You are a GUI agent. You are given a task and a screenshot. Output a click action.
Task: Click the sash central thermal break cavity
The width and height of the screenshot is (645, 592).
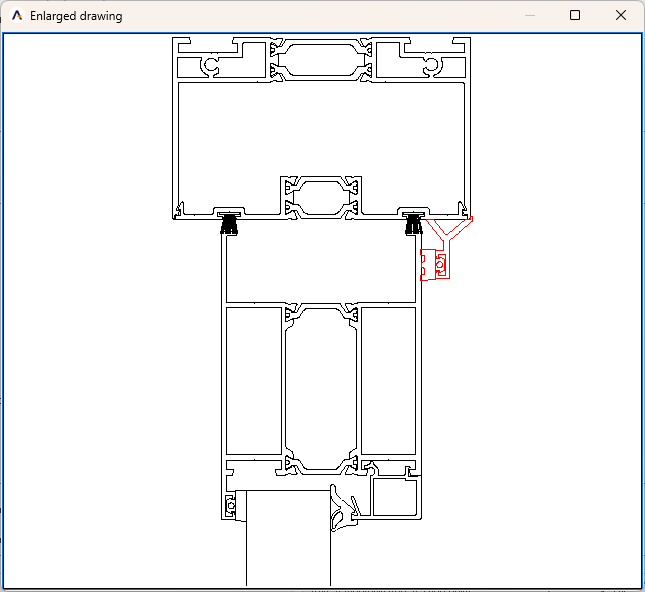tap(321, 385)
